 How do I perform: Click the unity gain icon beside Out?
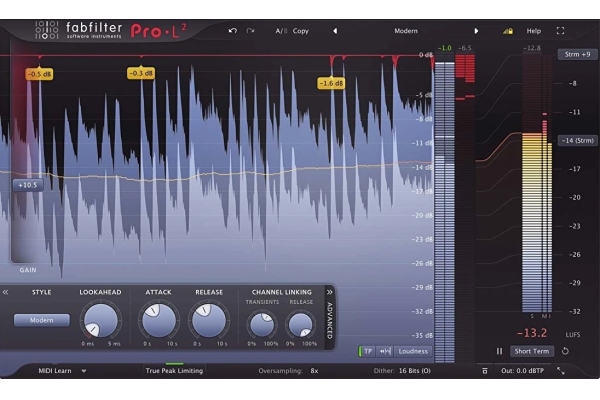[x=485, y=371]
